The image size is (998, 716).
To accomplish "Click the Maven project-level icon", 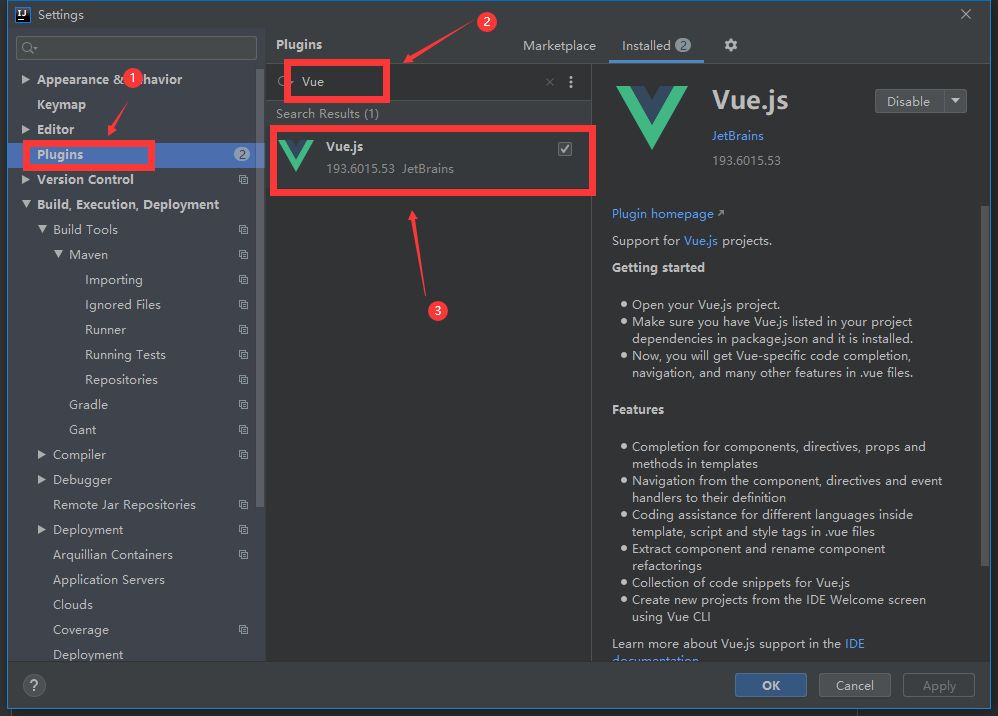I will tap(243, 255).
